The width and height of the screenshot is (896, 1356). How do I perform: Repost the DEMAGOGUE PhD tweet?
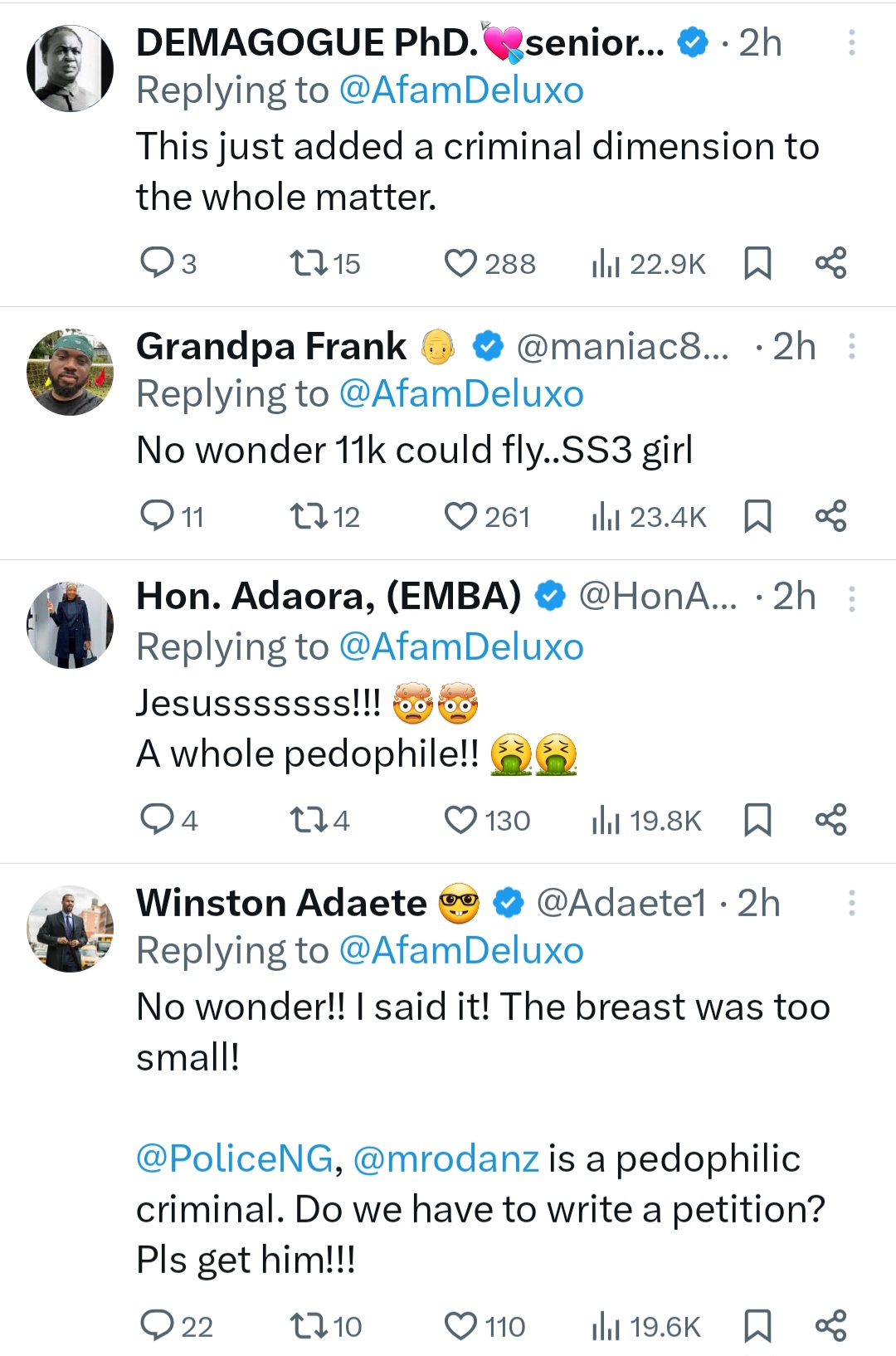coord(309,263)
